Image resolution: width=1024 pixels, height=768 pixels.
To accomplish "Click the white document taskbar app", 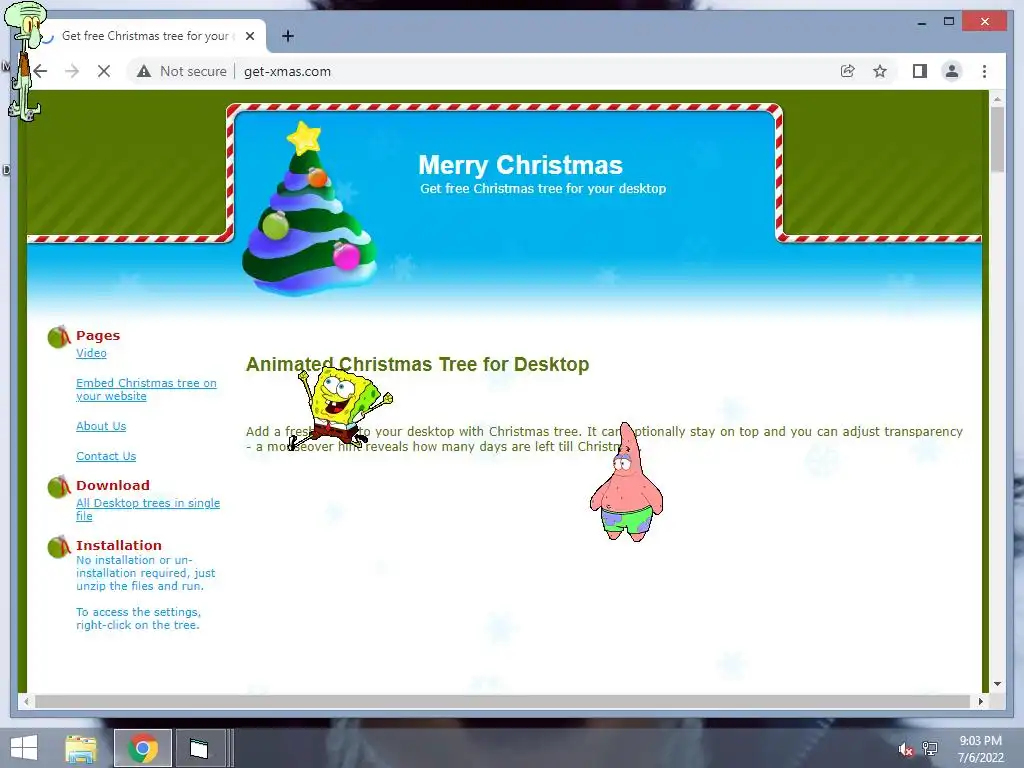I will 199,748.
